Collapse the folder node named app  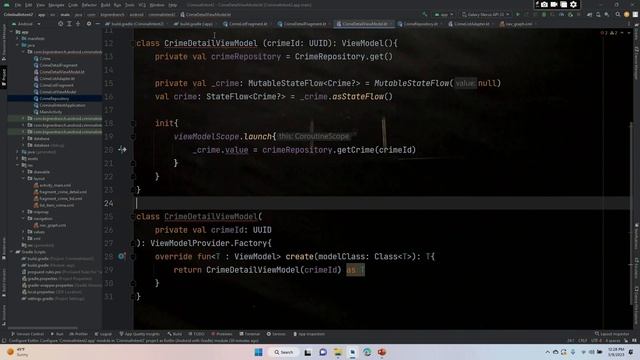(11, 32)
